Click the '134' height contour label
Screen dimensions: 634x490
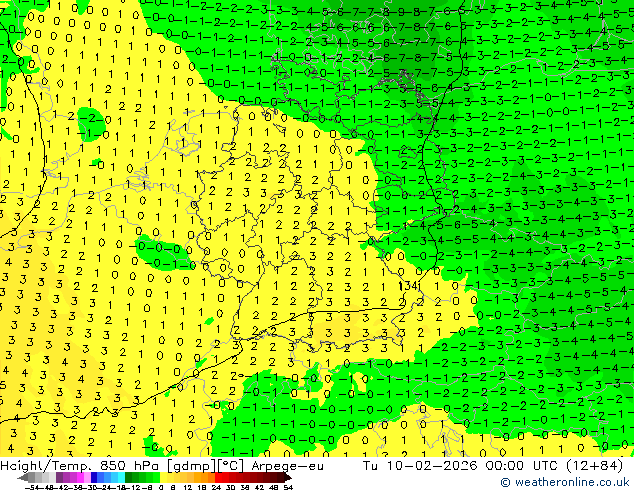click(x=410, y=286)
